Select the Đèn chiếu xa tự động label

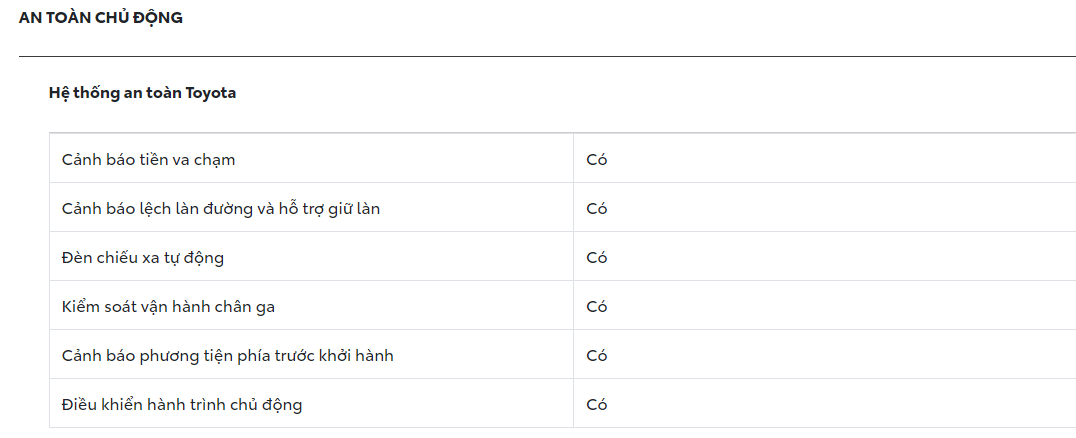[x=142, y=258]
